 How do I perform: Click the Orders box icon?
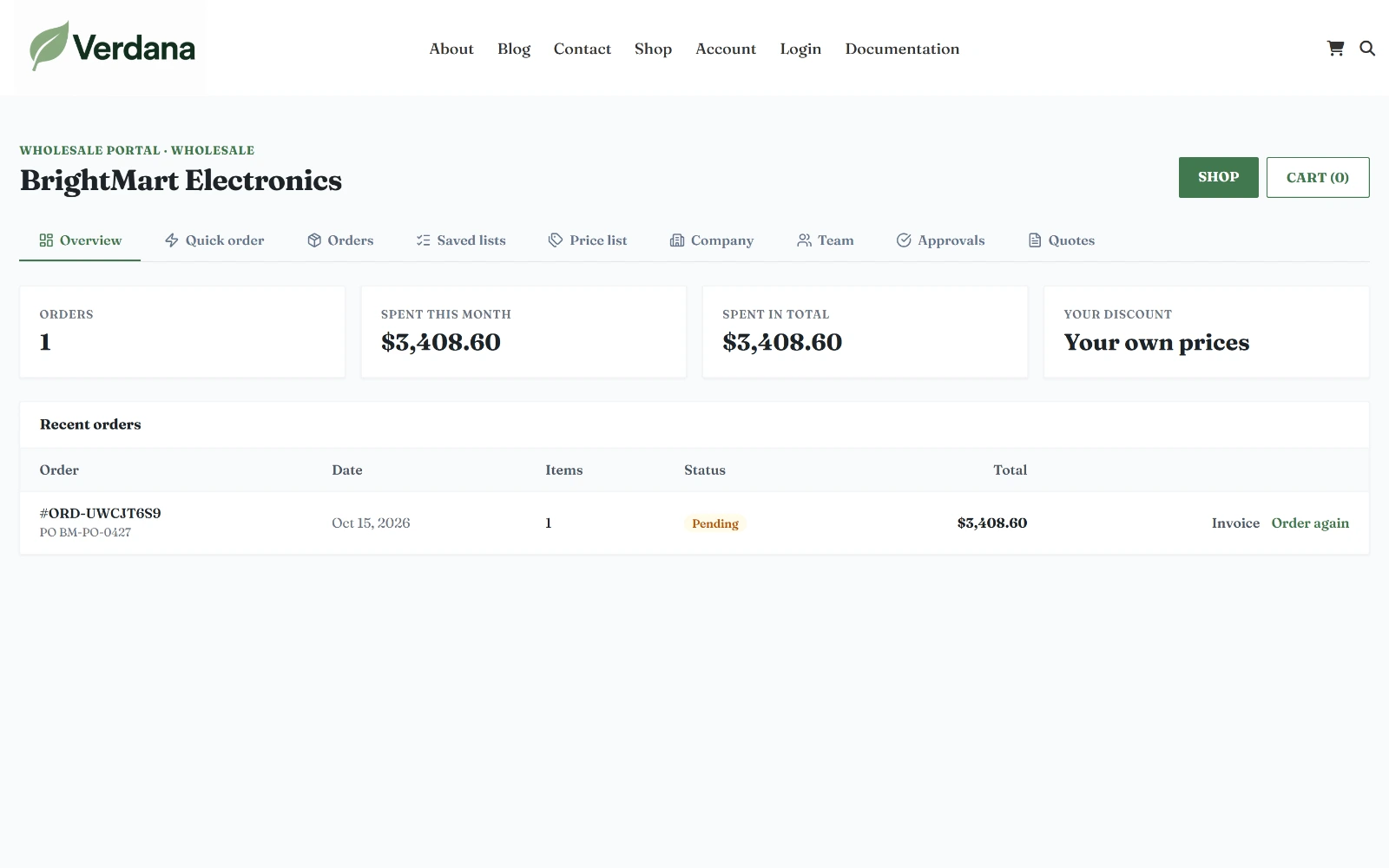314,240
